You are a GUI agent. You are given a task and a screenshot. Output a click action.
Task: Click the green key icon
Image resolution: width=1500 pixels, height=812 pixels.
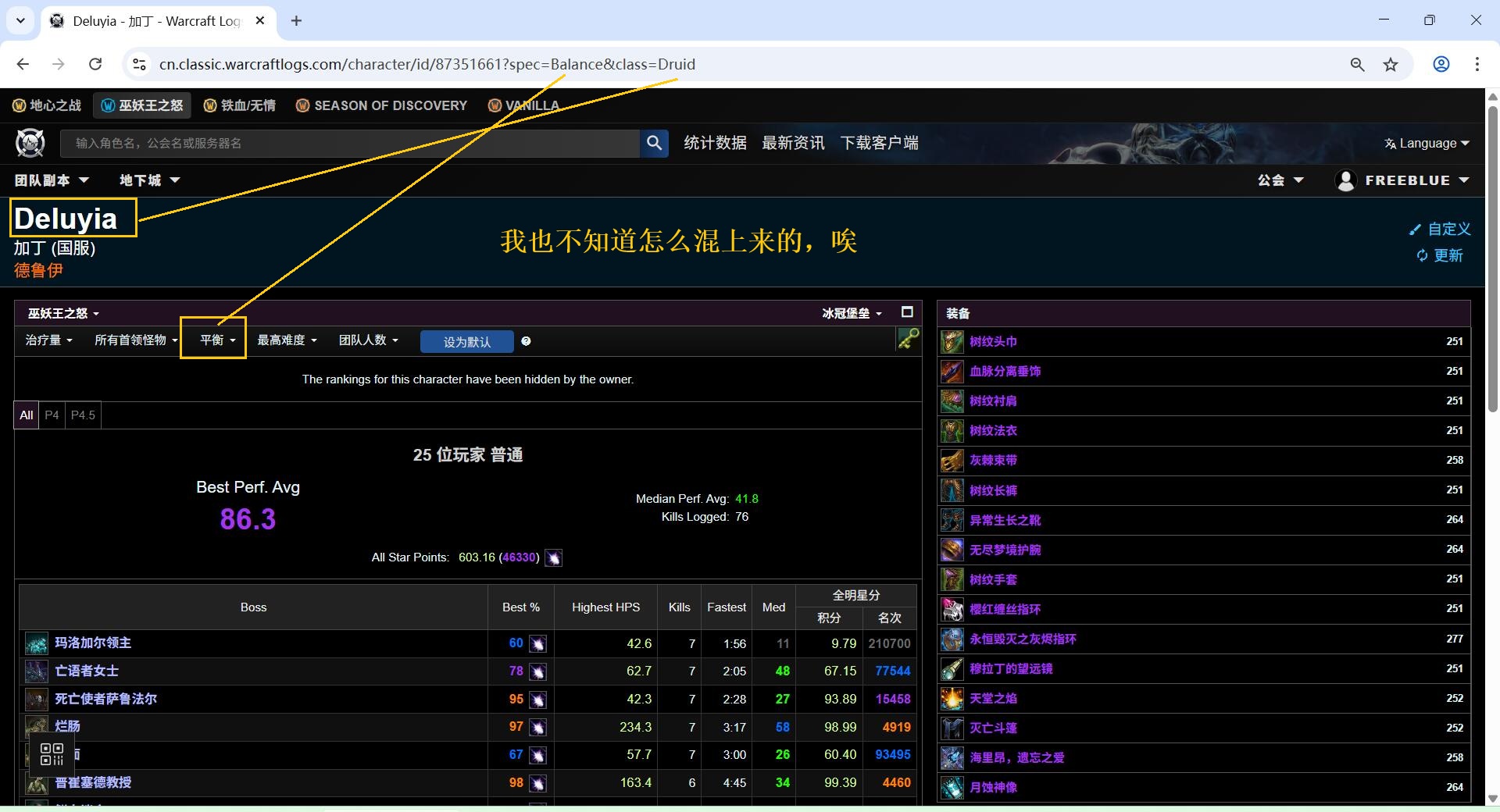pos(908,339)
